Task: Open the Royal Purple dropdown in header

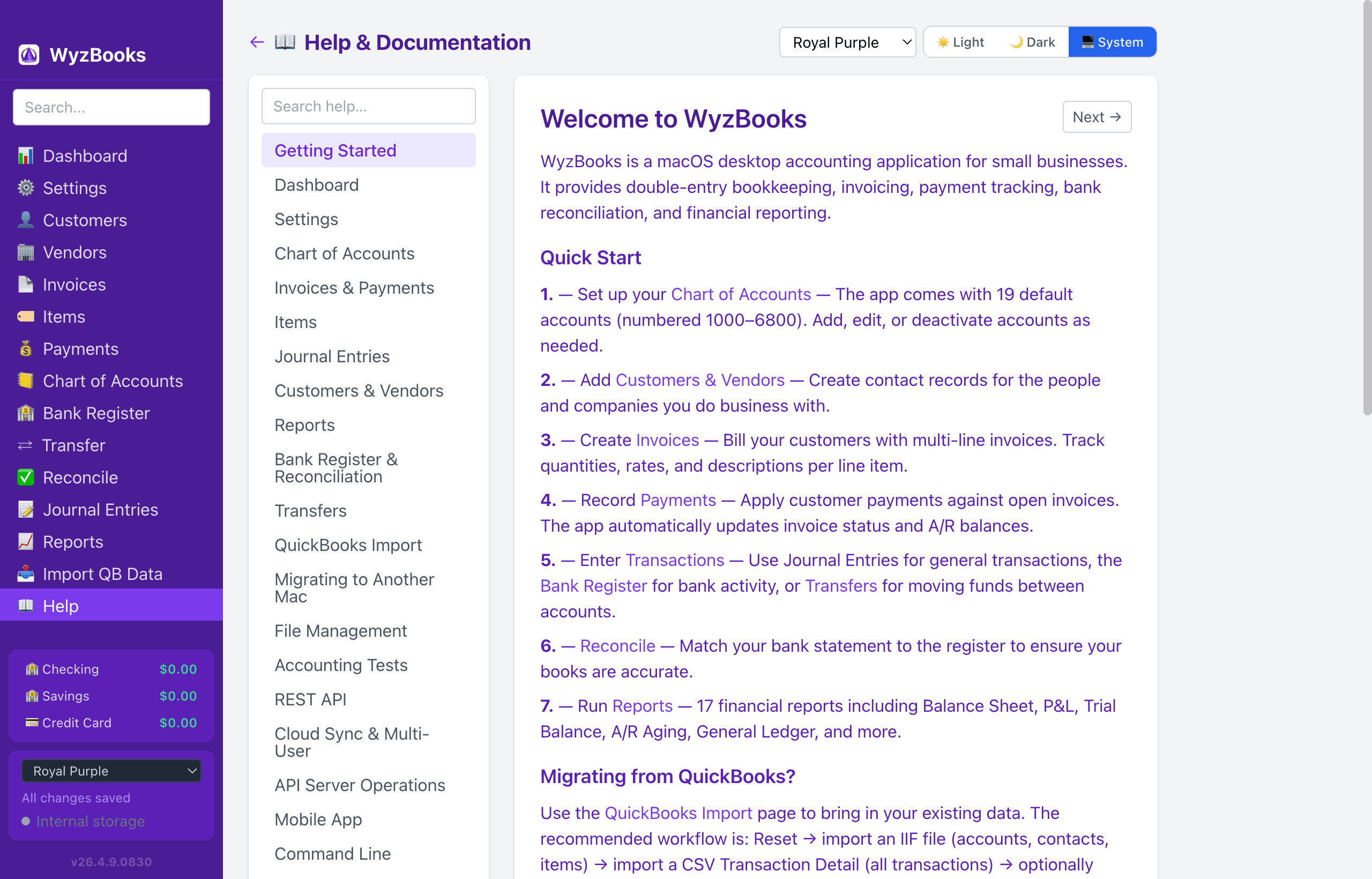Action: tap(847, 42)
